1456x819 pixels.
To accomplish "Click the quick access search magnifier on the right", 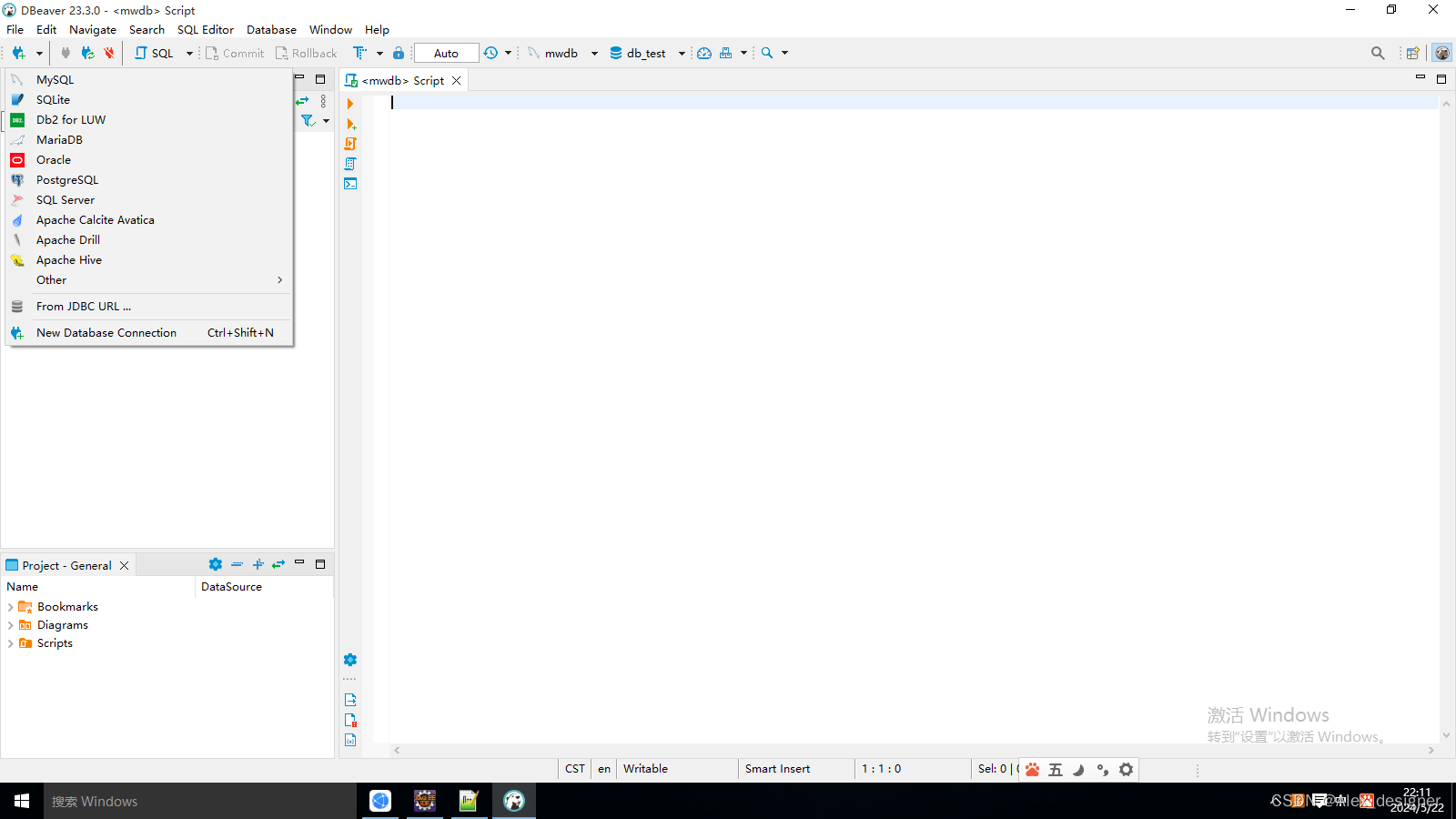I will [x=1378, y=53].
